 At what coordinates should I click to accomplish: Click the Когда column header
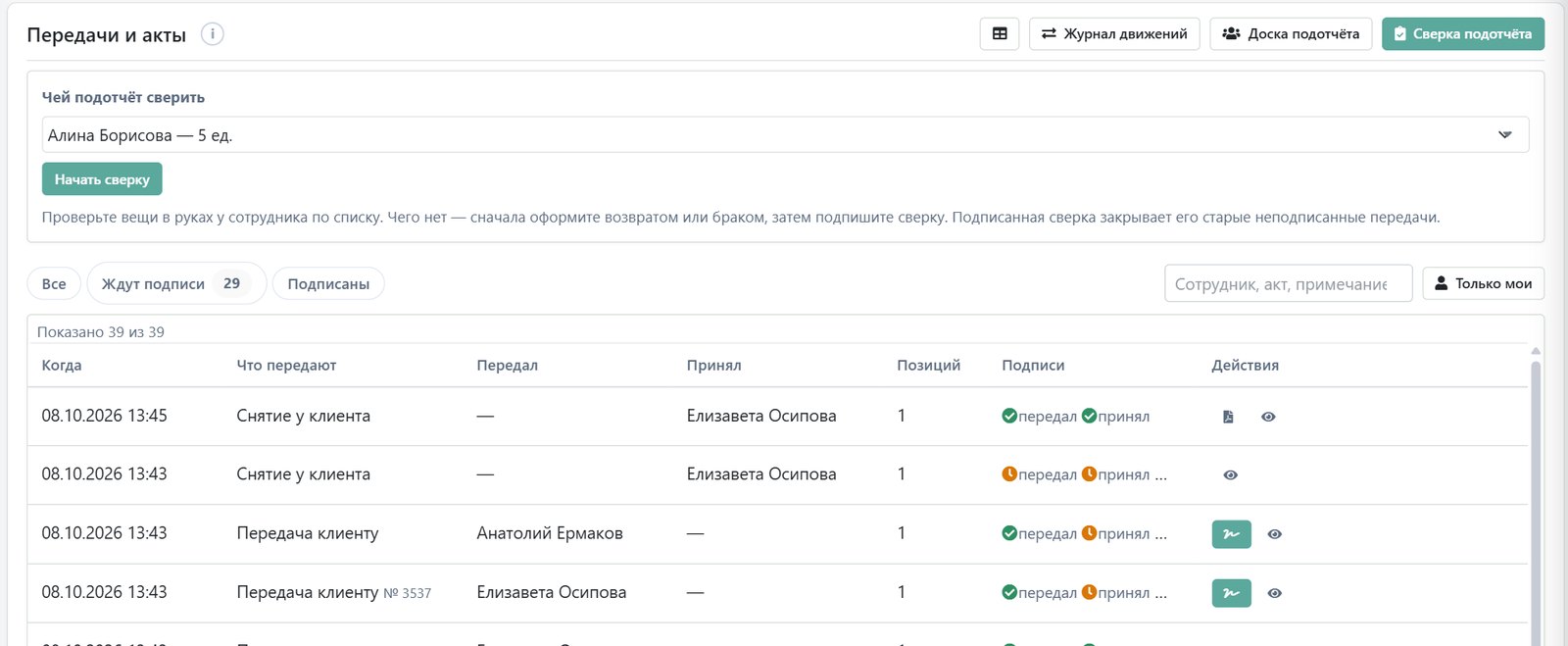(x=62, y=366)
